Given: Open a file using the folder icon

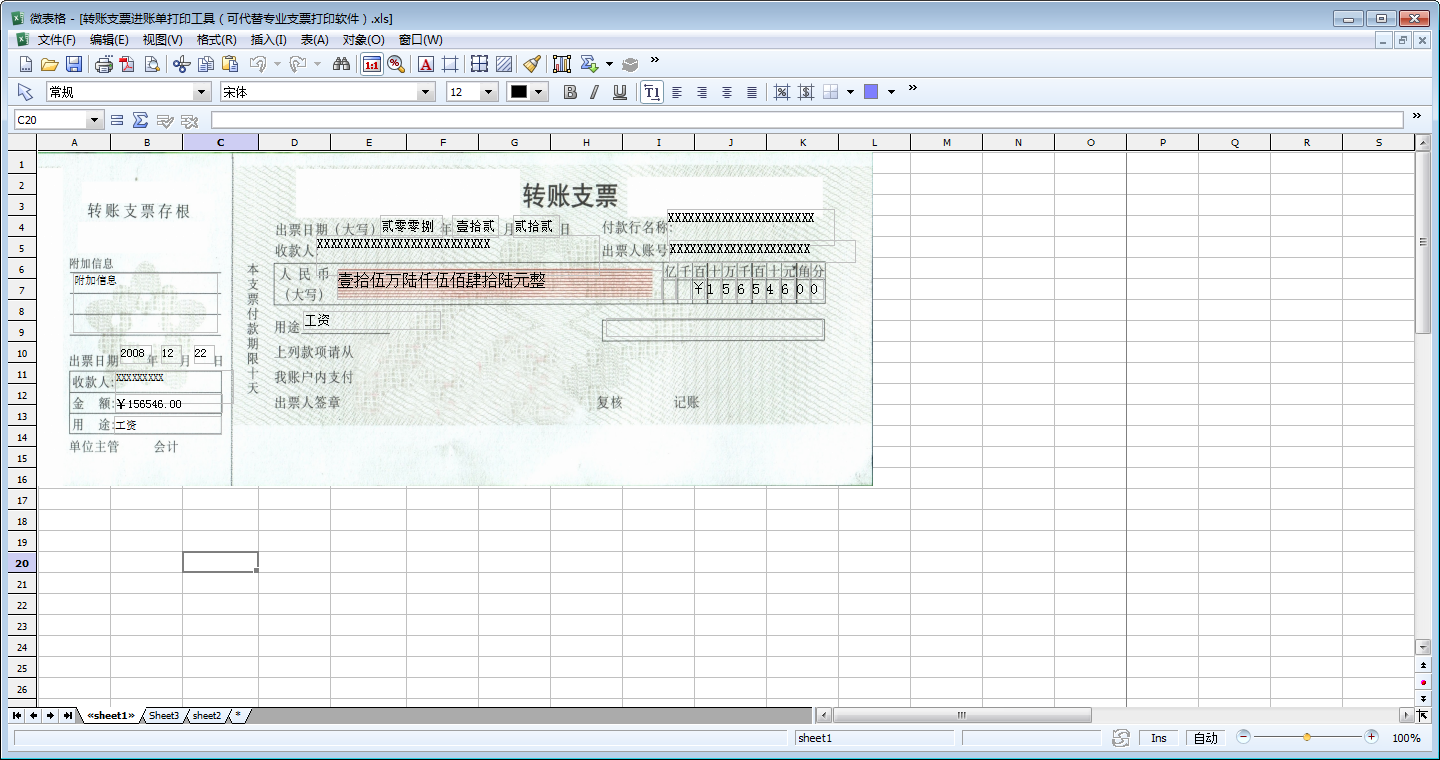Looking at the screenshot, I should coord(49,64).
